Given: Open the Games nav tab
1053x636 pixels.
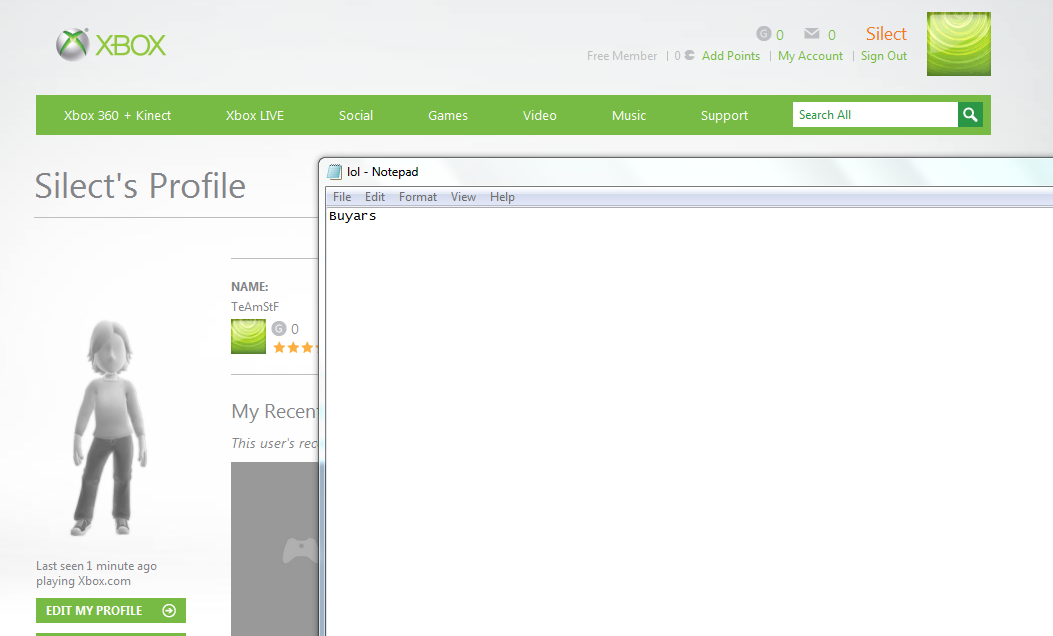Looking at the screenshot, I should coord(448,116).
